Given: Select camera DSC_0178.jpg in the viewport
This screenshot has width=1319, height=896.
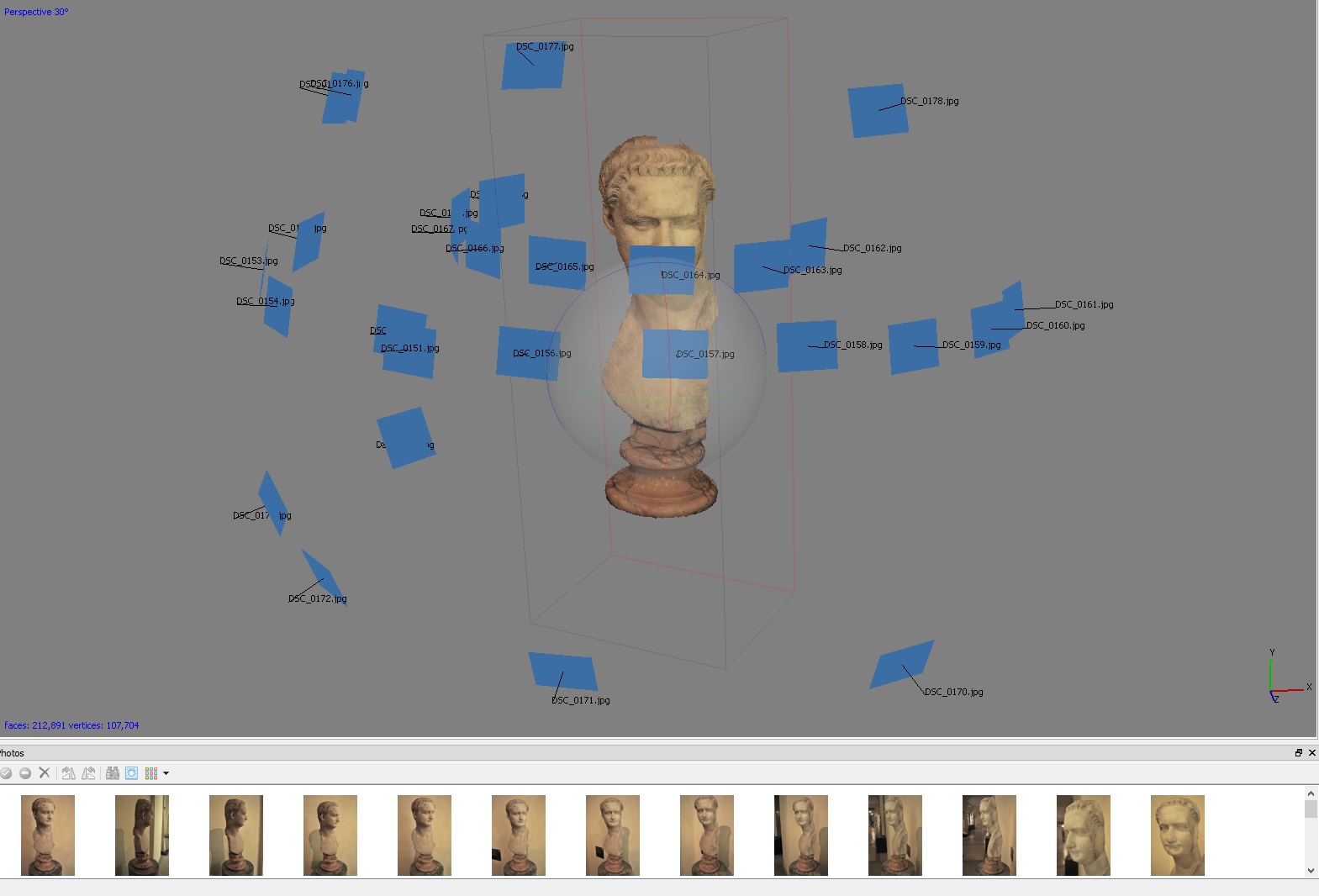Looking at the screenshot, I should (x=877, y=110).
